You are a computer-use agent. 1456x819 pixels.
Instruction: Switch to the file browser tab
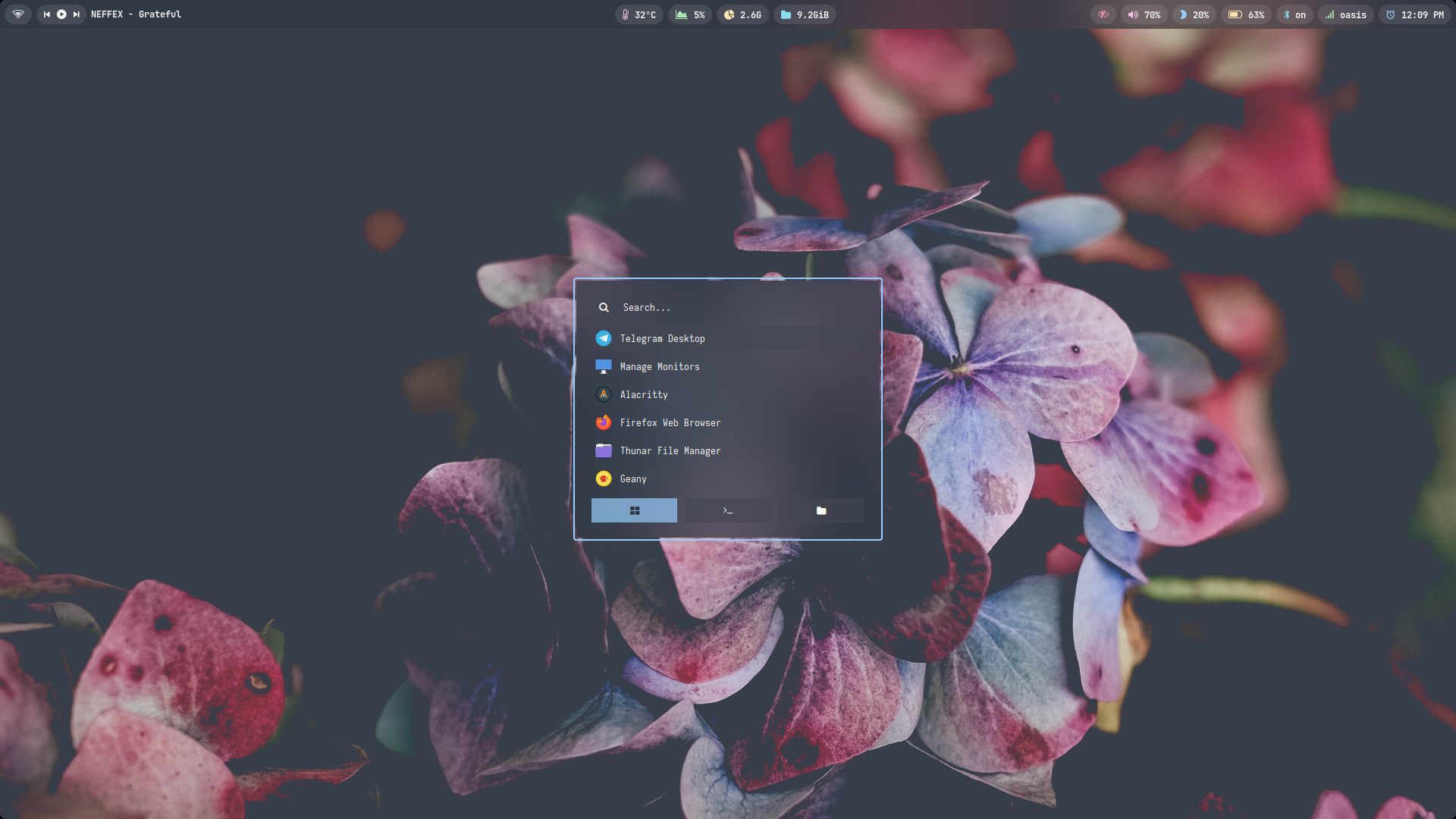point(821,510)
